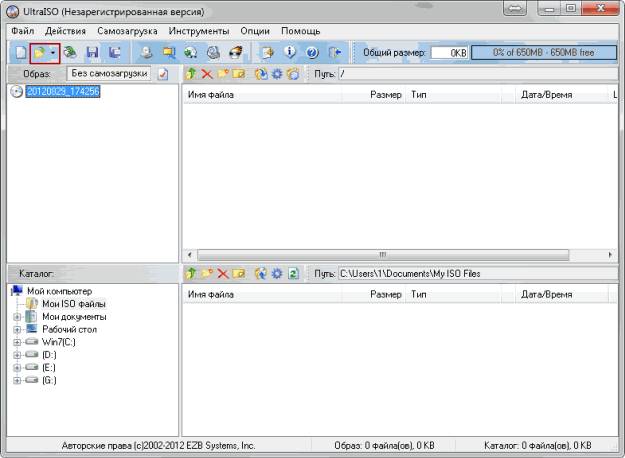
Task: Click the New image toolbar icon
Action: coord(19,52)
